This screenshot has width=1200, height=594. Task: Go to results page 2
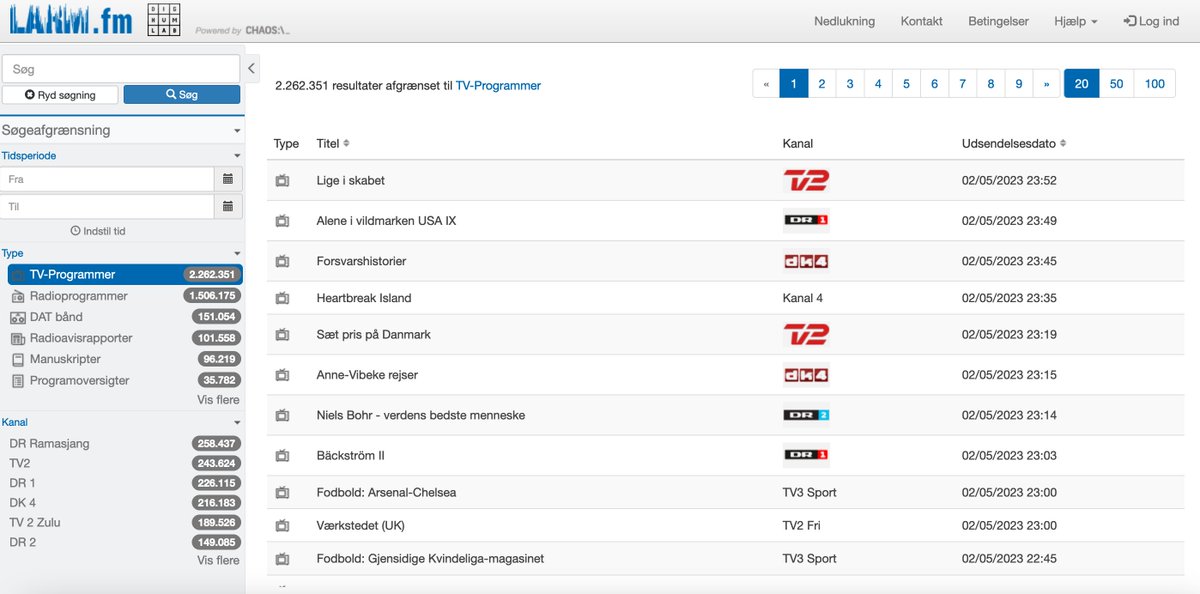tap(822, 84)
